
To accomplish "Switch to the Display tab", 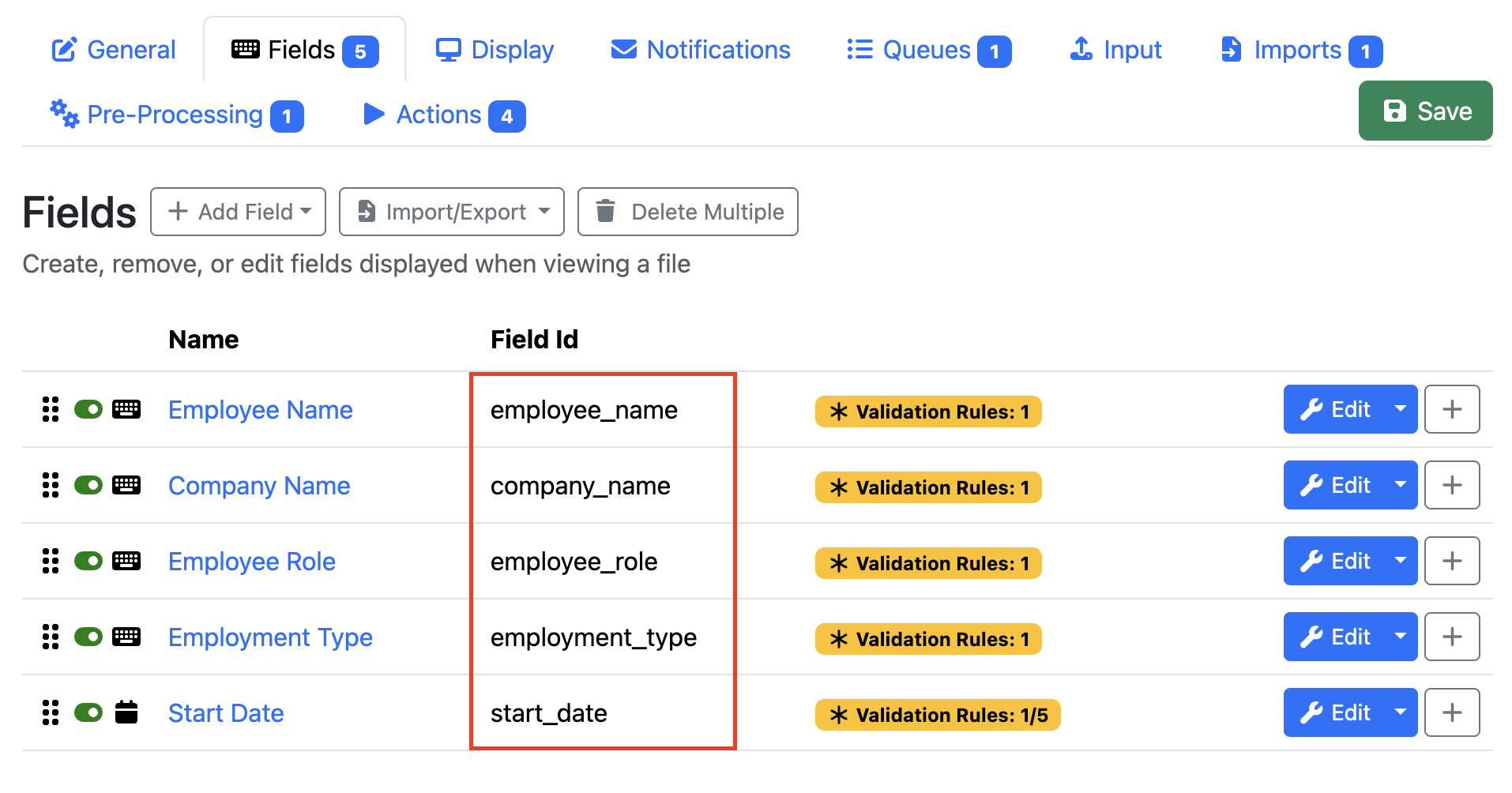I will coord(495,50).
